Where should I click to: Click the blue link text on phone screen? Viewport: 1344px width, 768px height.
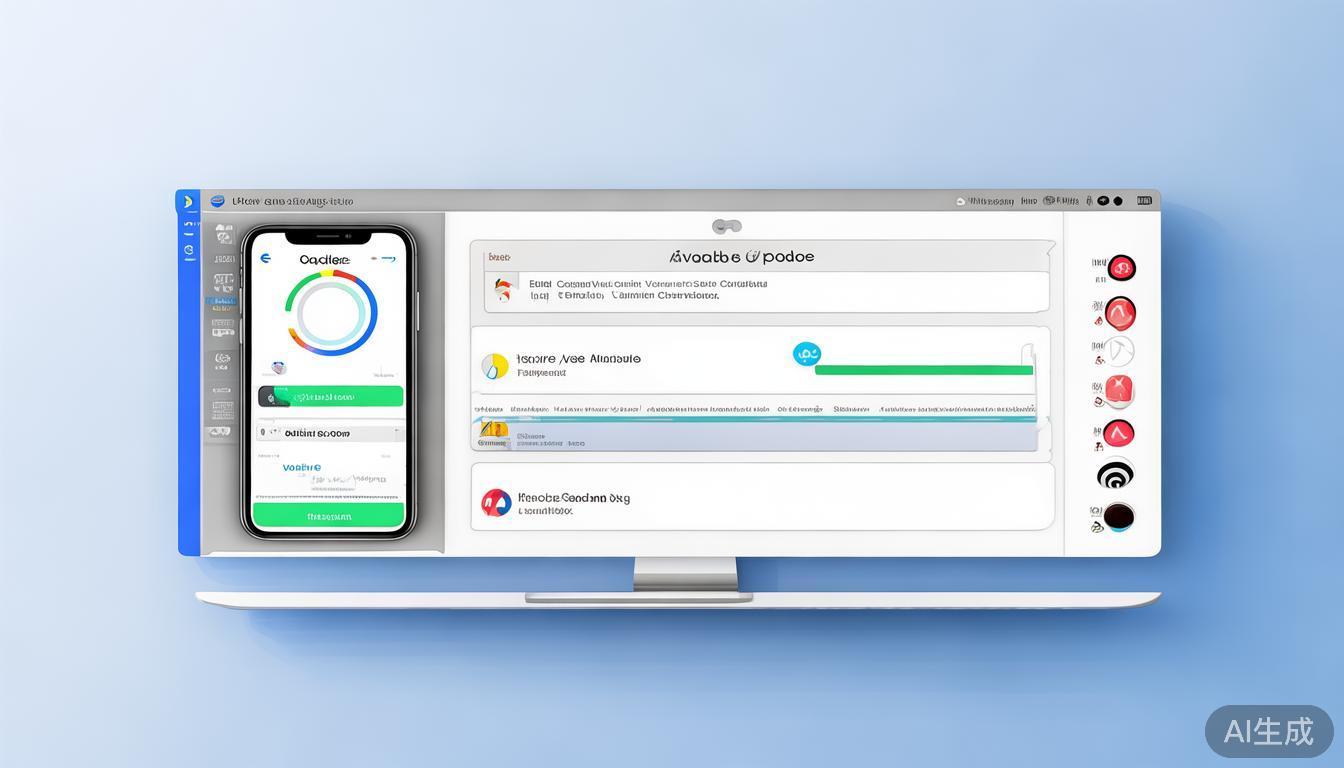(x=302, y=467)
